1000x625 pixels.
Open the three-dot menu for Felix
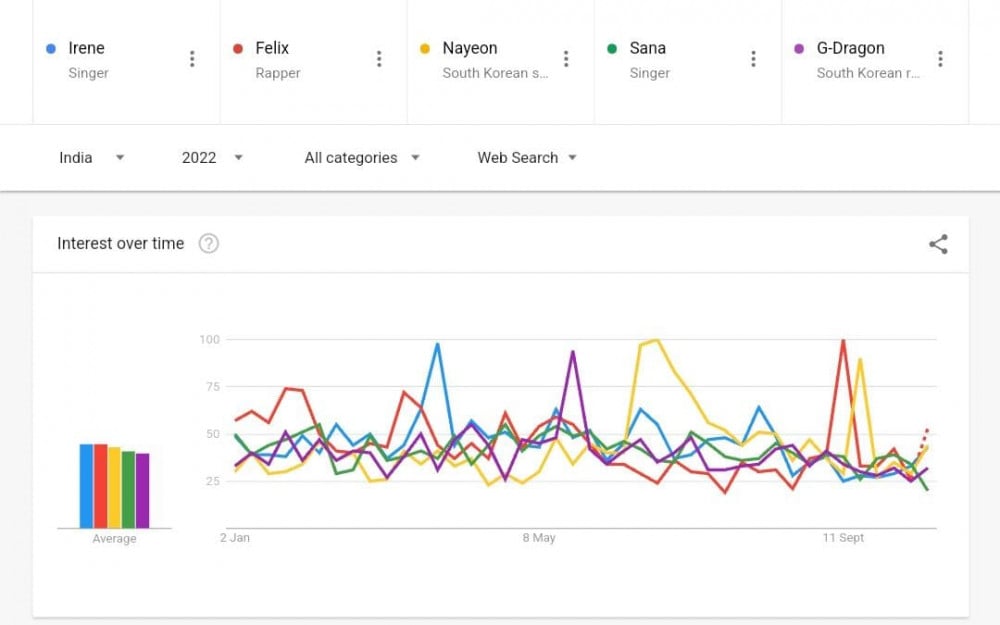pyautogui.click(x=379, y=59)
